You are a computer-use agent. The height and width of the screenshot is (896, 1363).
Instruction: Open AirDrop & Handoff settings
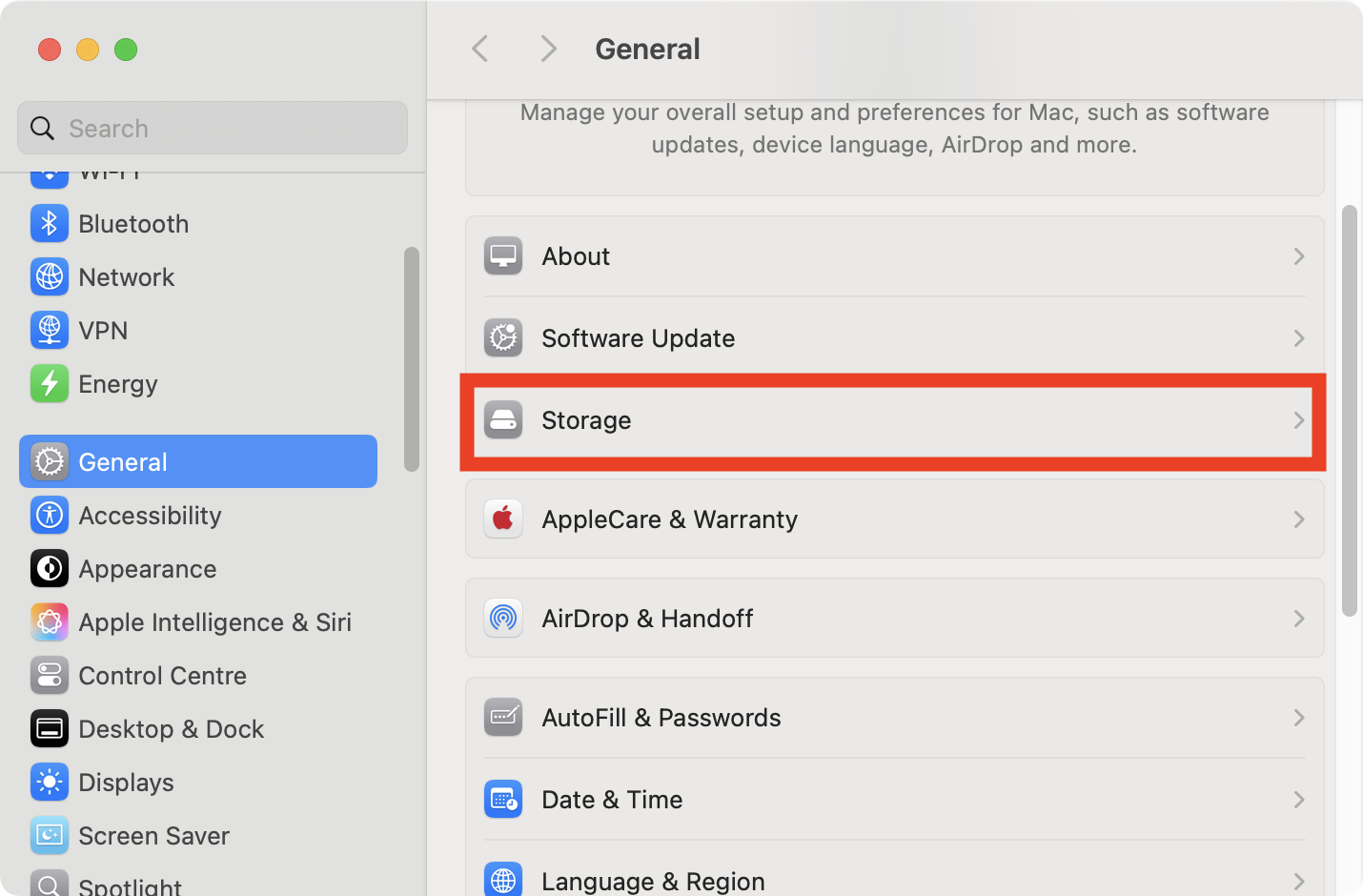coord(894,618)
